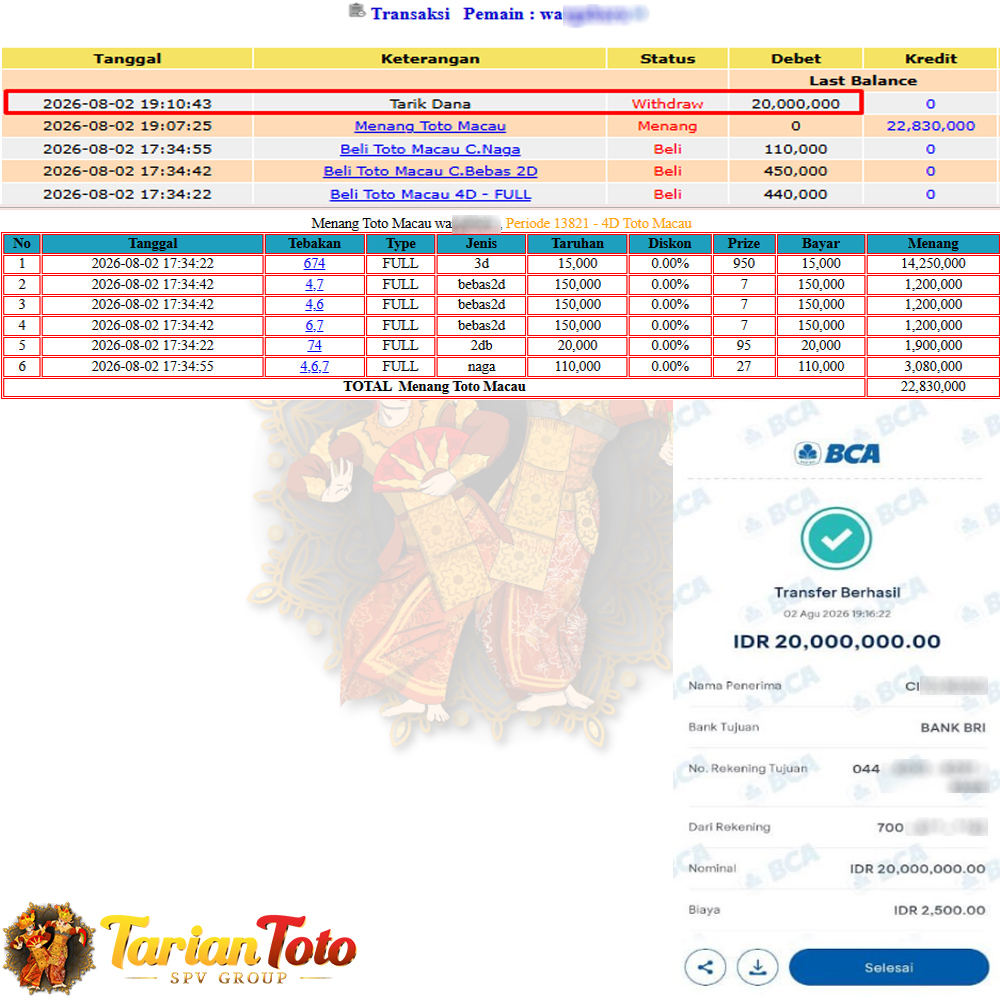1000x1000 pixels.
Task: Click the Kredit column header
Action: pos(930,59)
